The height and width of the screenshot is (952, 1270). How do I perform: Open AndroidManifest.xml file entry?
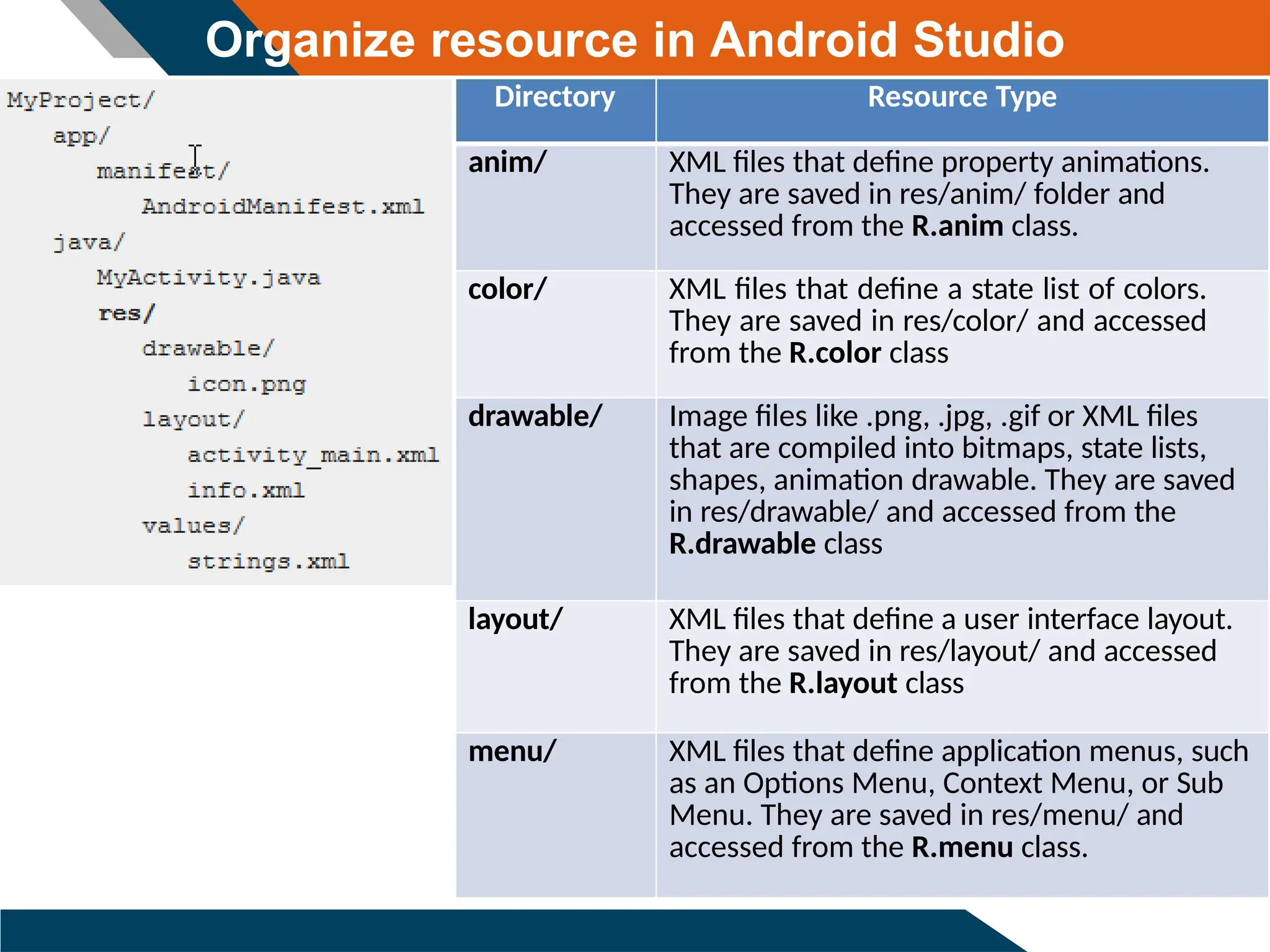tap(283, 206)
